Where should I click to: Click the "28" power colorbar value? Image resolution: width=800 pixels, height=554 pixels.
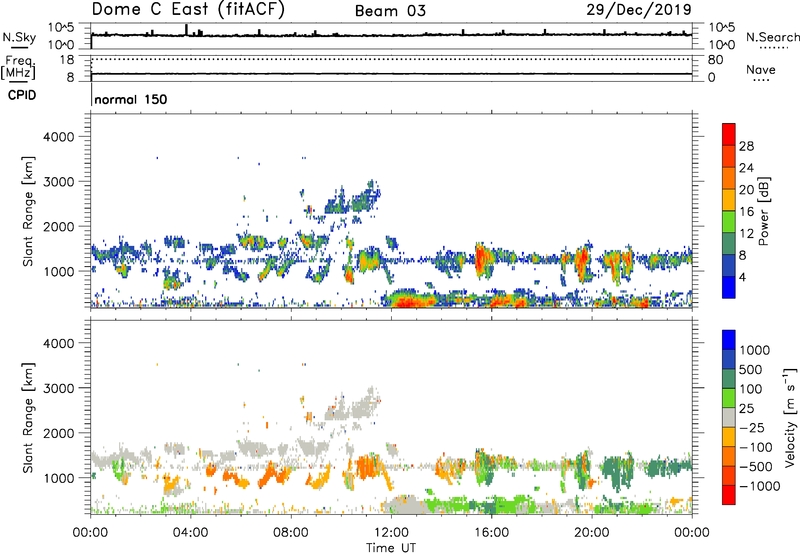pos(746,146)
